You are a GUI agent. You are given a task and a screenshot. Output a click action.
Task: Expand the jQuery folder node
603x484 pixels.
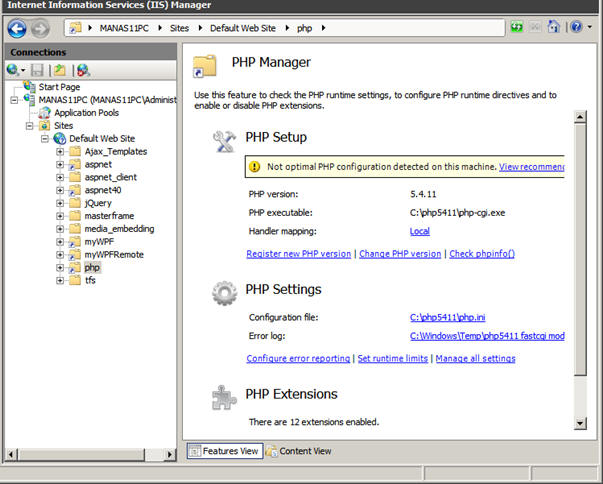pyautogui.click(x=60, y=203)
